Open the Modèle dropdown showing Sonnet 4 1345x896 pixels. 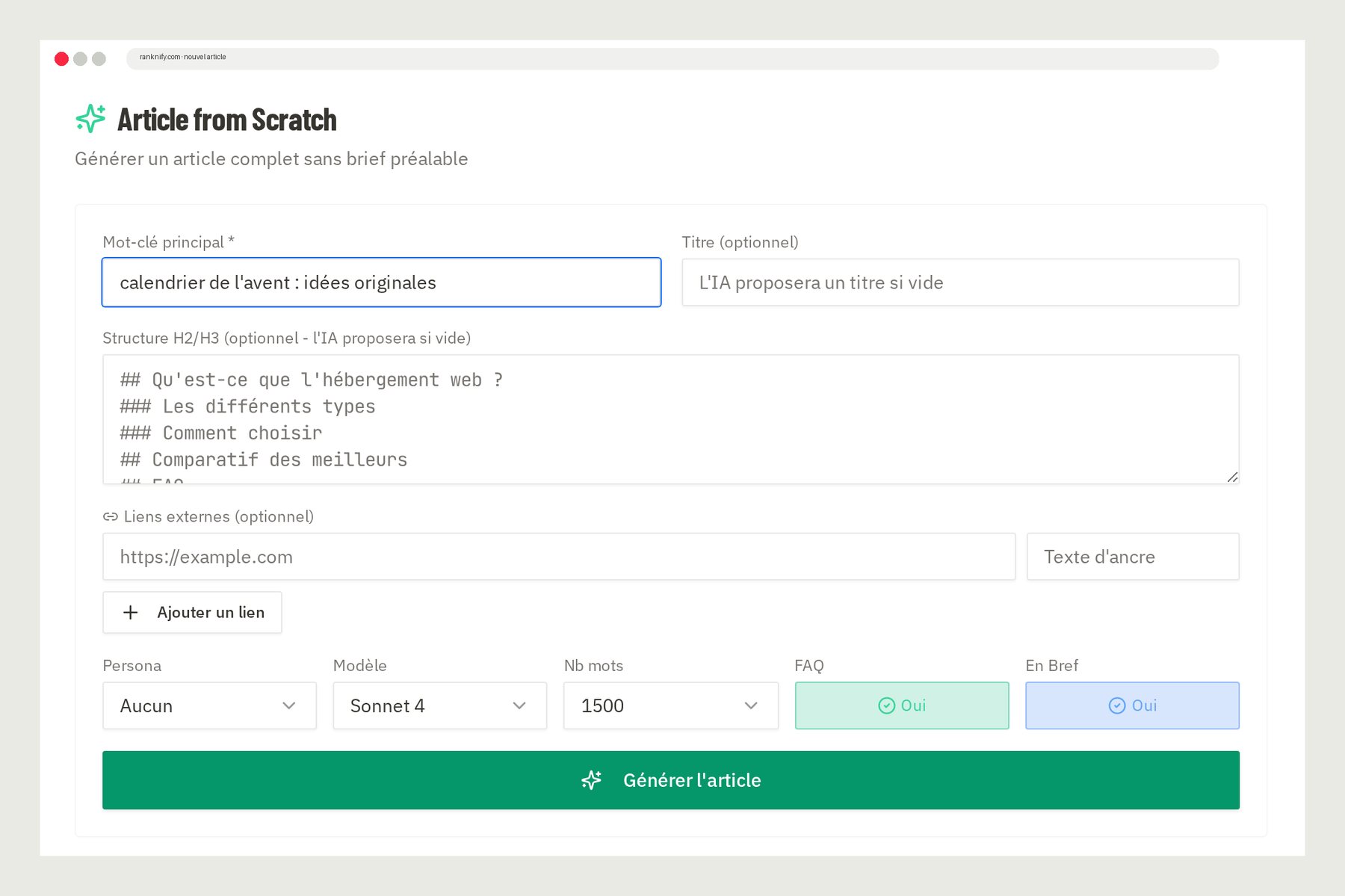pos(440,705)
